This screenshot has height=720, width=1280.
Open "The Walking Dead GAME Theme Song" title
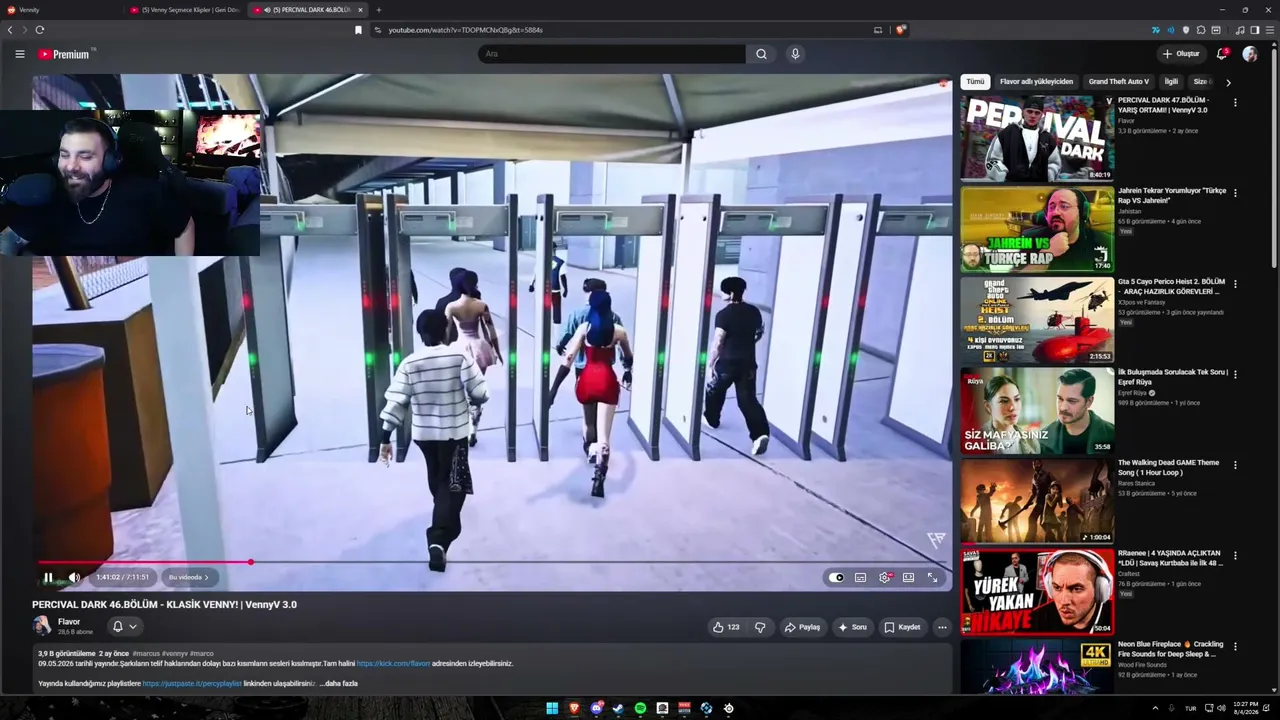click(x=1168, y=467)
